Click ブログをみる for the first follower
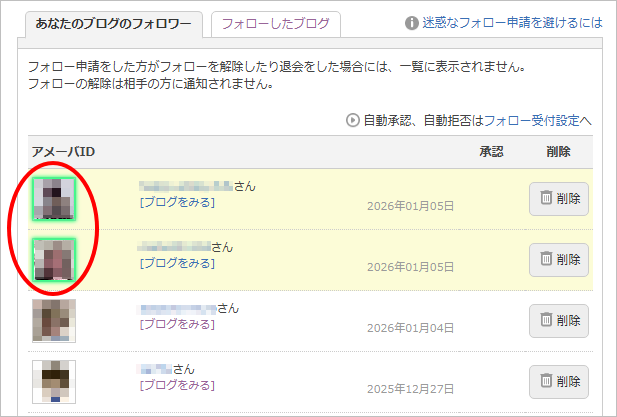617x417 pixels. tap(177, 202)
